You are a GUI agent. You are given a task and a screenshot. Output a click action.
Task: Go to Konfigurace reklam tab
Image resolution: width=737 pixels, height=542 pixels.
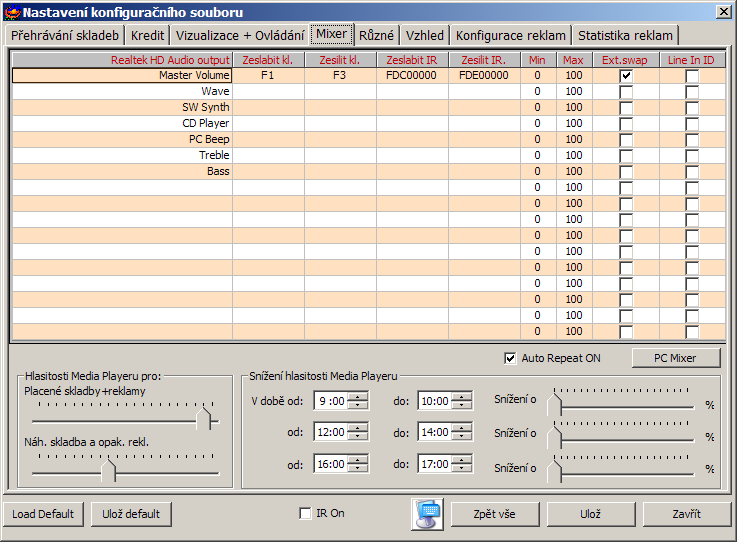(x=510, y=35)
